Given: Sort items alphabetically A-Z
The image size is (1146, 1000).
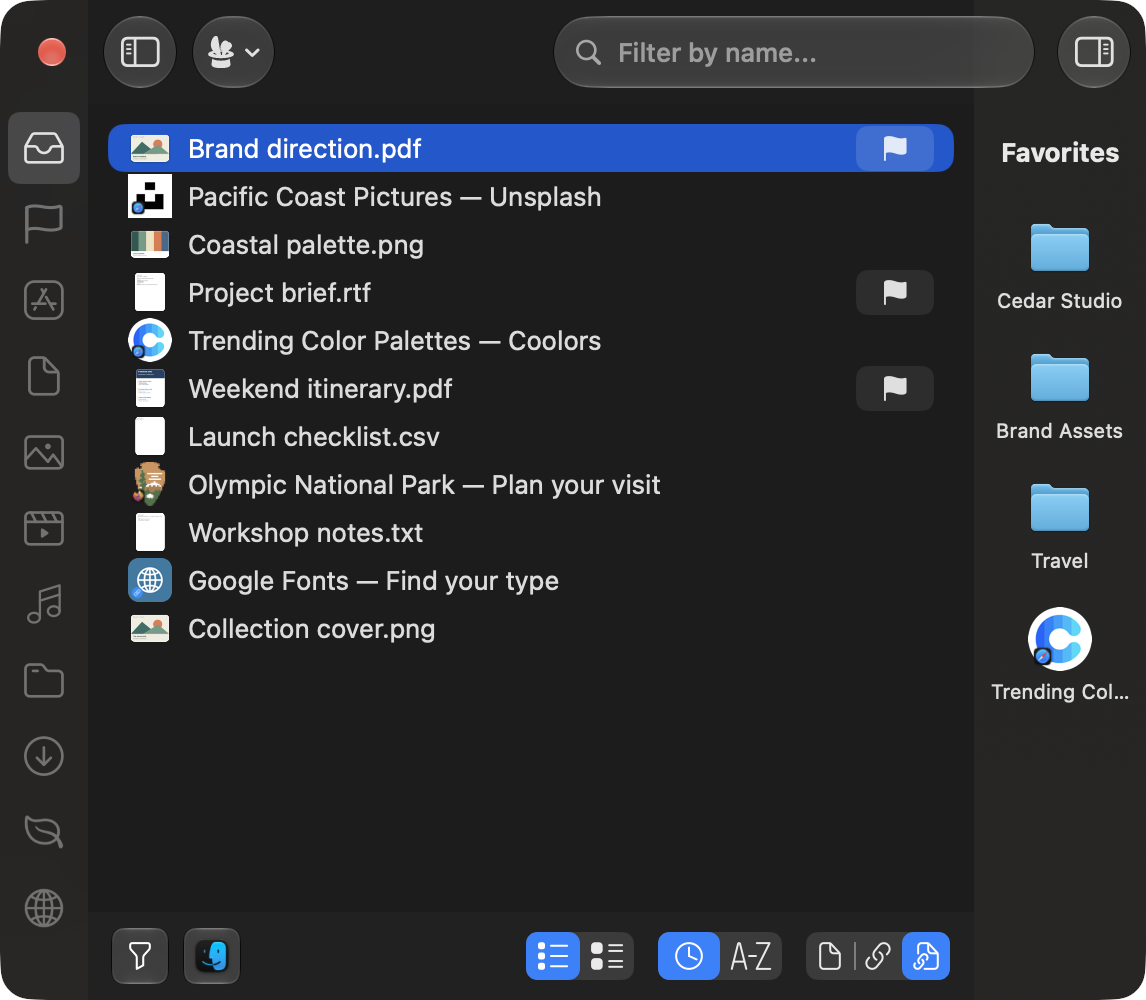Looking at the screenshot, I should [751, 955].
